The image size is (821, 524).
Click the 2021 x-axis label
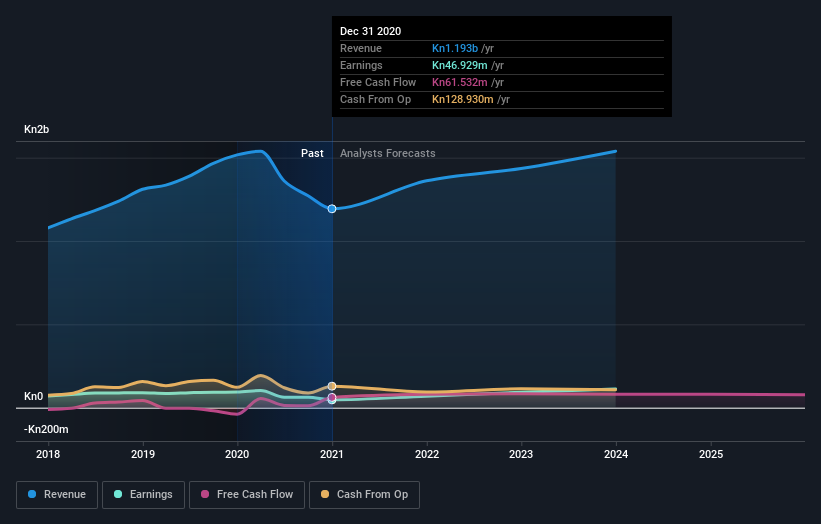[332, 454]
